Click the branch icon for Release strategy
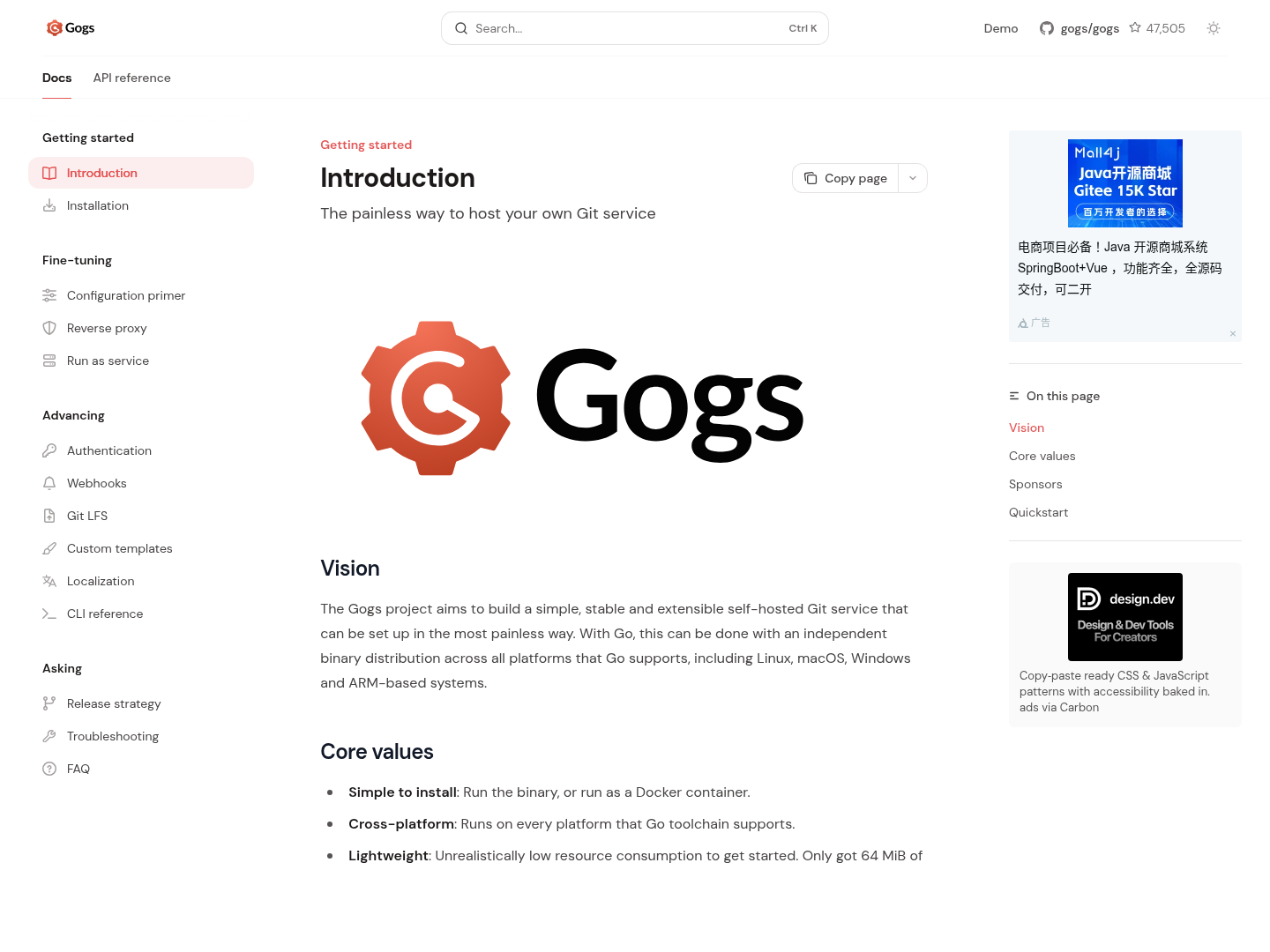 49,703
